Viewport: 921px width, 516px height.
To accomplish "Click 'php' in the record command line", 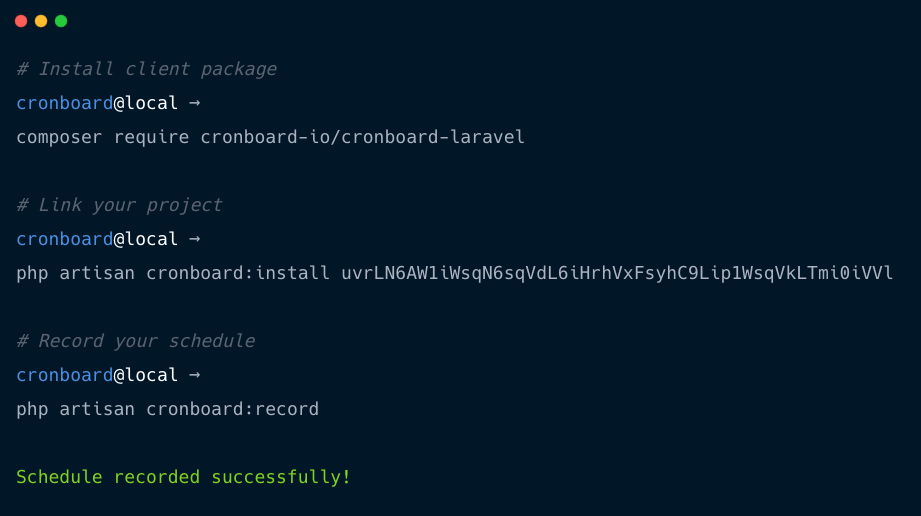I will click(x=32, y=409).
